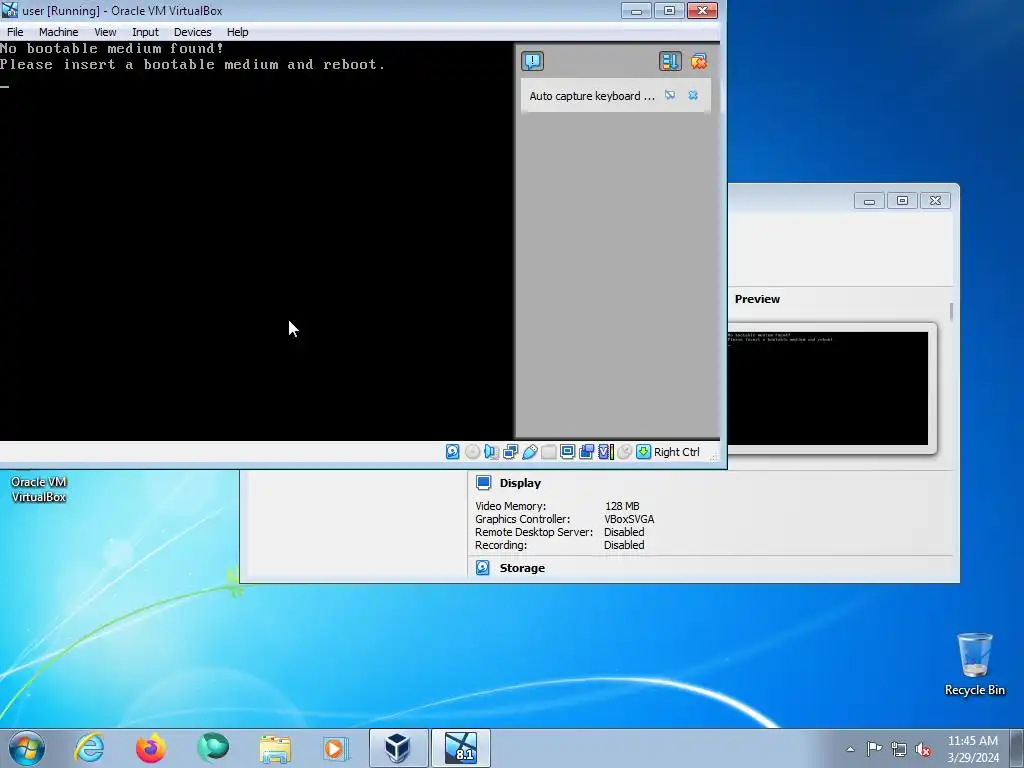Open the Windows Start menu orb

tap(26, 748)
